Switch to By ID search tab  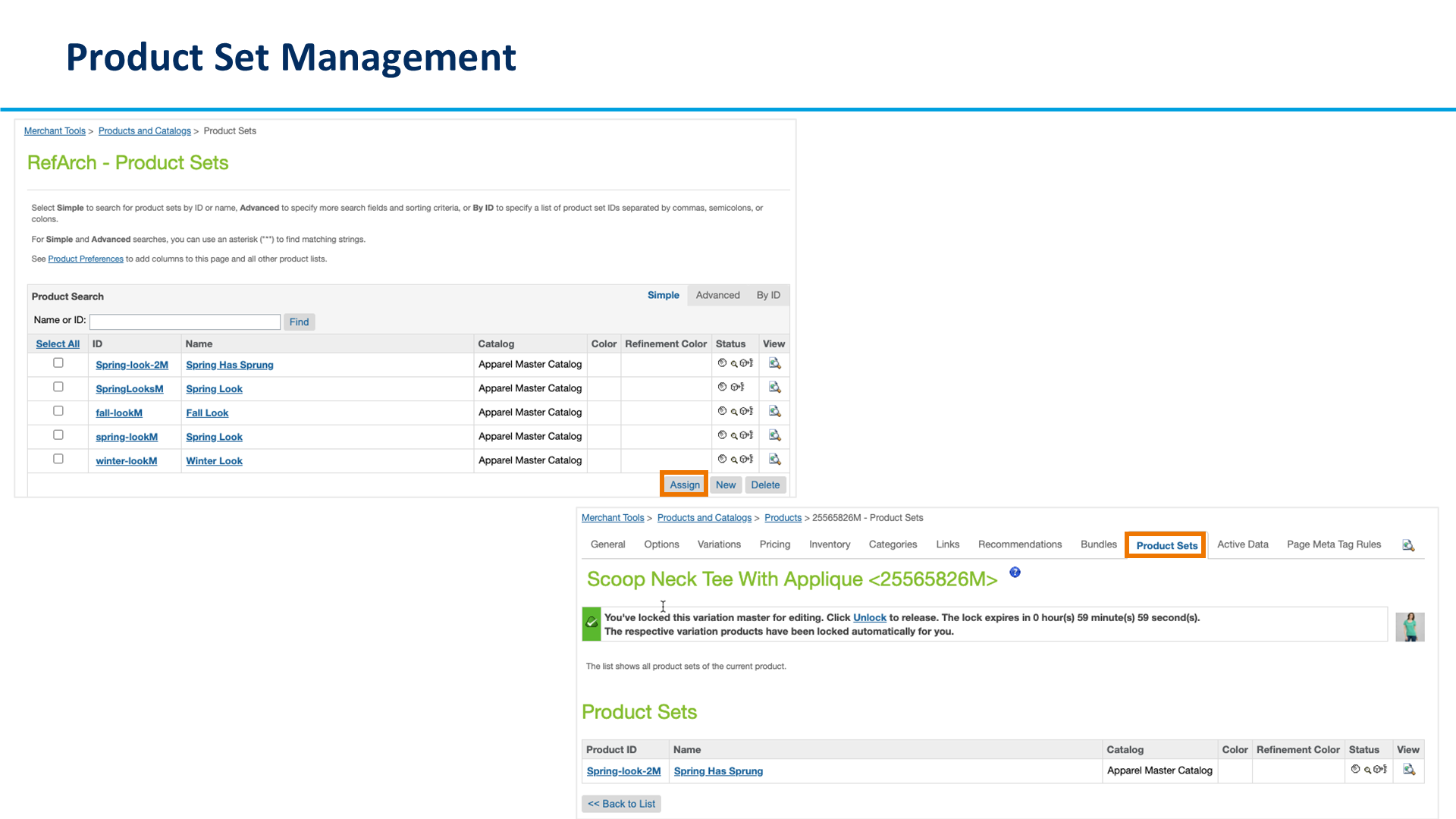click(x=768, y=295)
